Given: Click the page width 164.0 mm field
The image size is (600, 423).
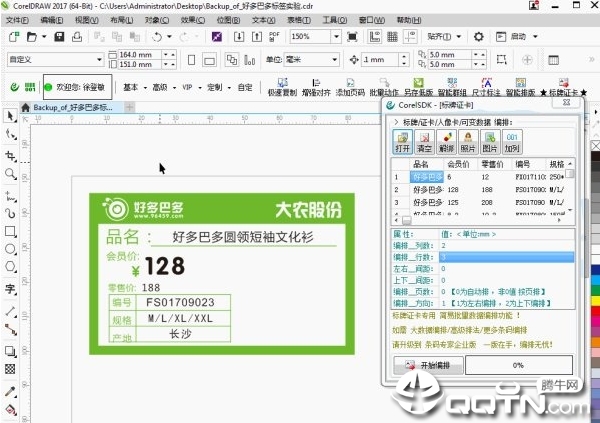Looking at the screenshot, I should click(139, 55).
